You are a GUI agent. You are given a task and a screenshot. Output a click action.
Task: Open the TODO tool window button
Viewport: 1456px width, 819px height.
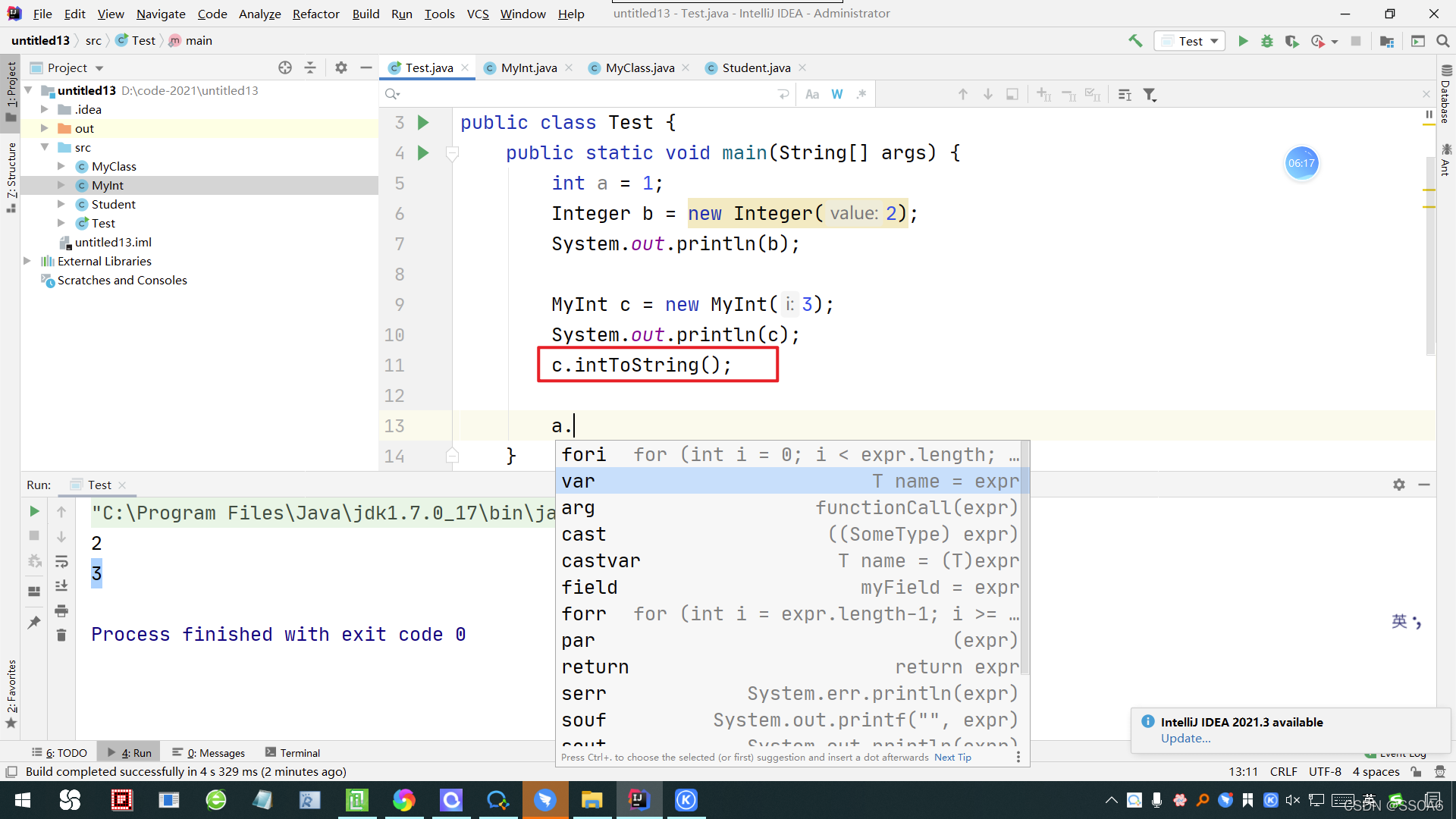[60, 752]
